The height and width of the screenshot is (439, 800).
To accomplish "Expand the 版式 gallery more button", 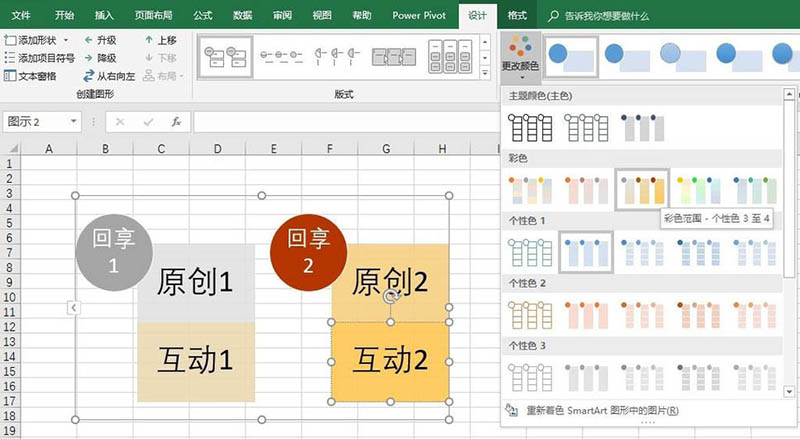I will [485, 73].
